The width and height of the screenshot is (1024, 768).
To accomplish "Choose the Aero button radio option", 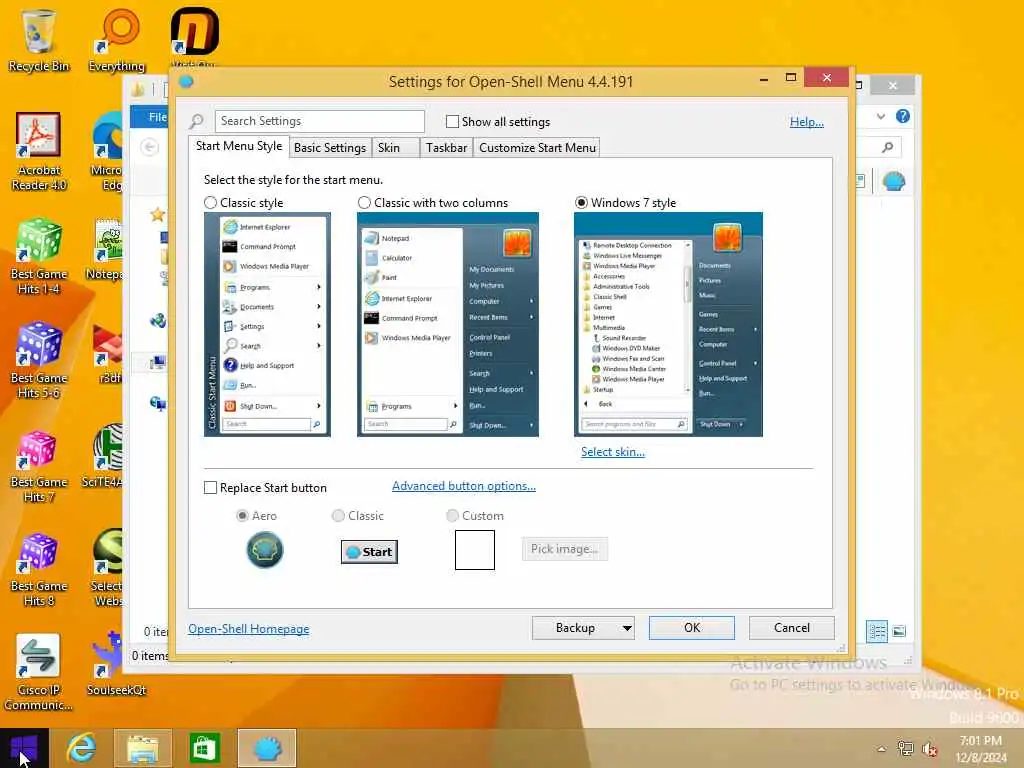I will click(x=242, y=516).
